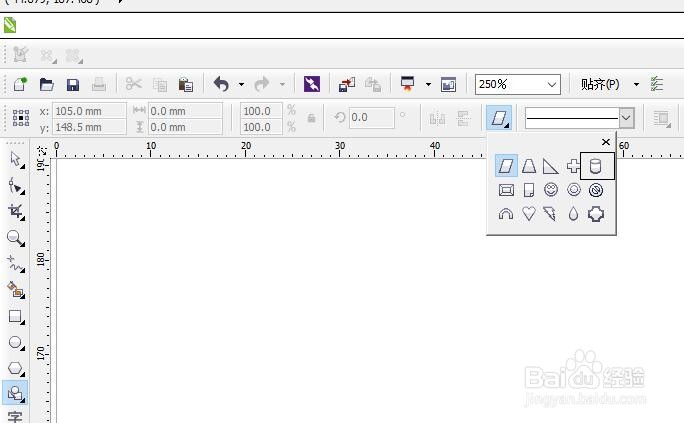The width and height of the screenshot is (684, 423).
Task: Expand the 贴齐(P) dropdown arrow
Action: pos(636,84)
